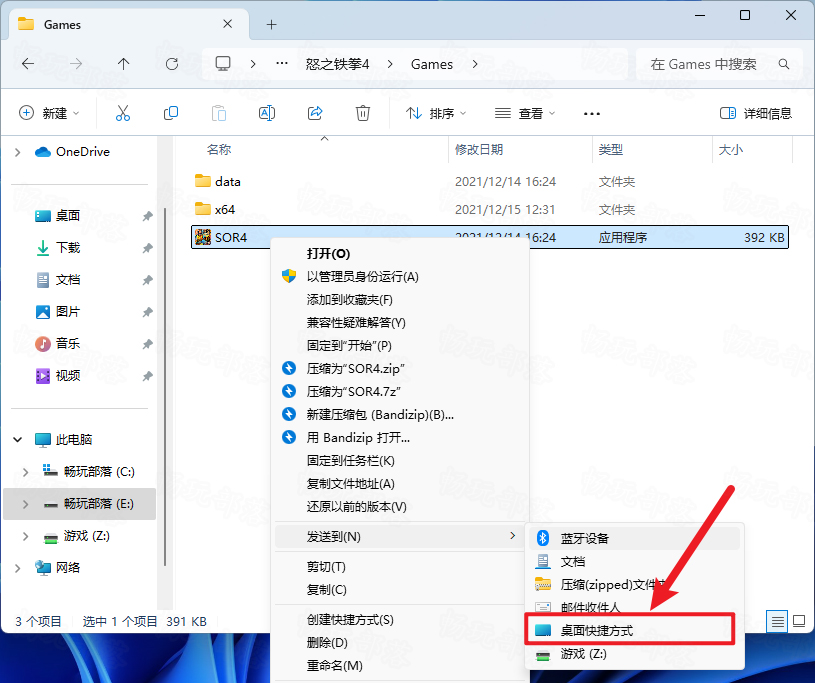The height and width of the screenshot is (683, 815).
Task: Select the x64 folder row
Action: 490,209
